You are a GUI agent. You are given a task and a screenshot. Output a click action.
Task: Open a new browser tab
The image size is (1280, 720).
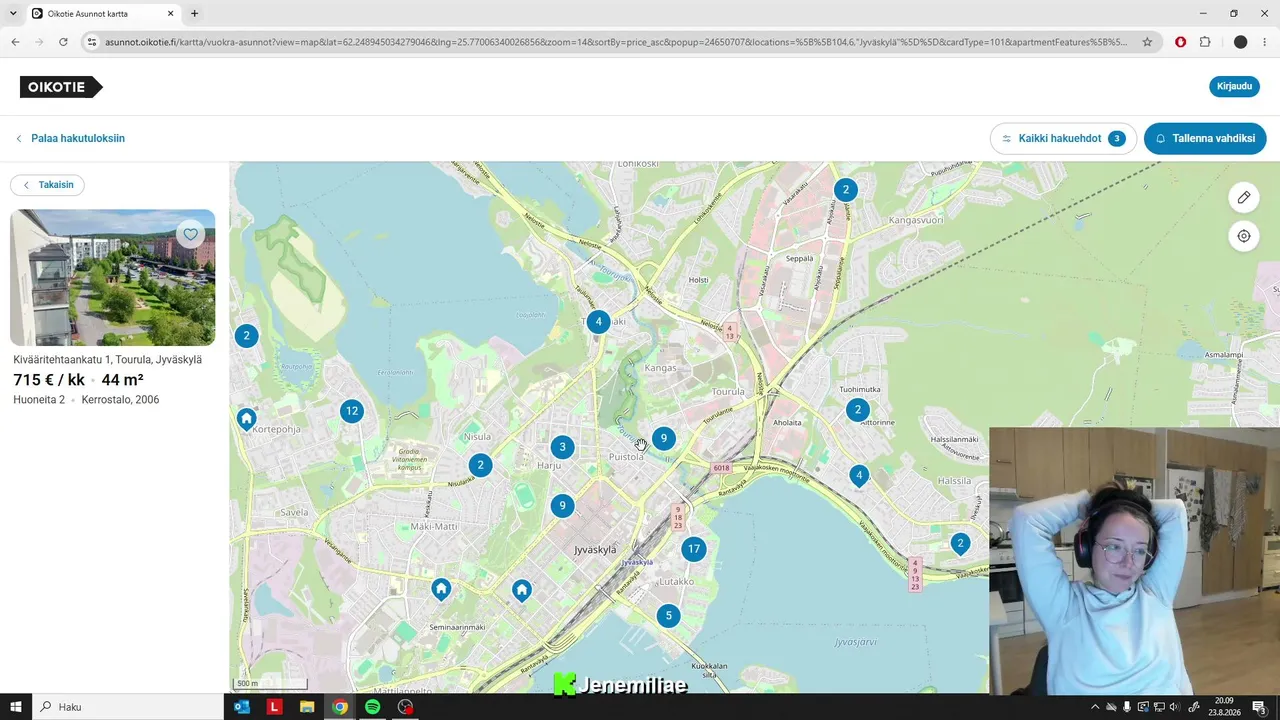194,14
